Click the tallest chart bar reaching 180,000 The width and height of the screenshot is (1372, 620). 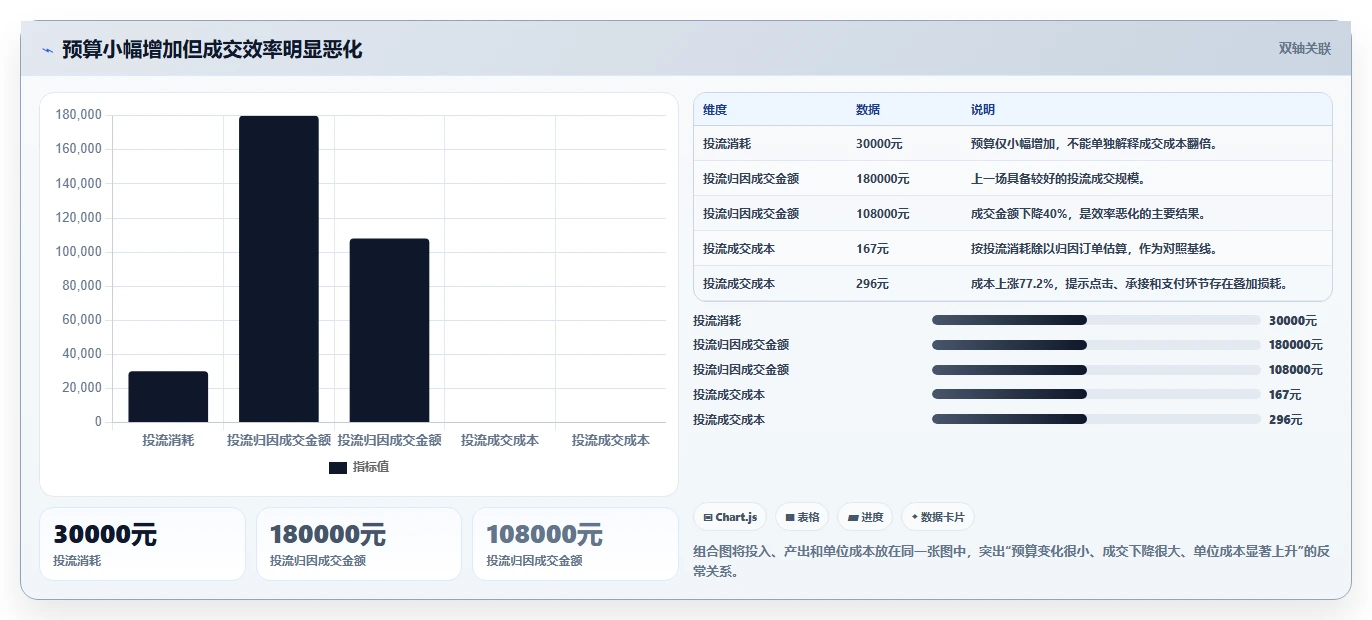(x=279, y=269)
